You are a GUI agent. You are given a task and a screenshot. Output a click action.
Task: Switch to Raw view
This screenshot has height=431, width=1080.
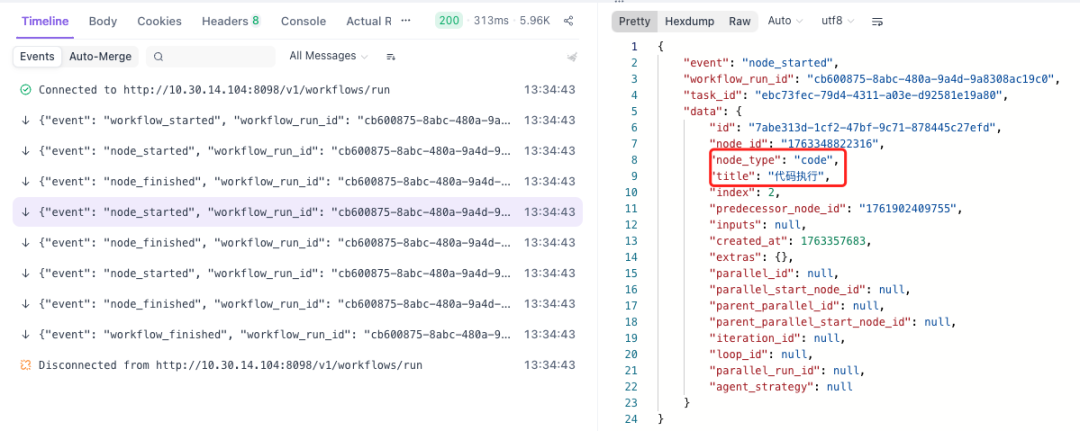coord(740,21)
